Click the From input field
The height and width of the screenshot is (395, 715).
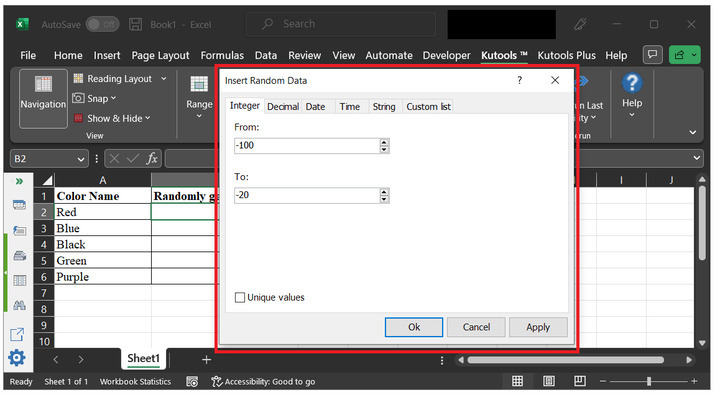307,146
